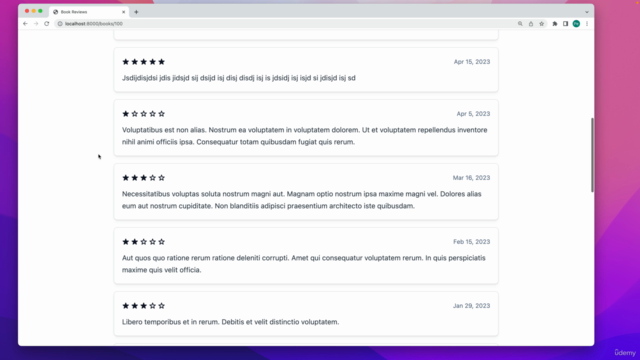The height and width of the screenshot is (360, 640).
Task: Click the third star of Jan 29 review
Action: pyautogui.click(x=144, y=306)
